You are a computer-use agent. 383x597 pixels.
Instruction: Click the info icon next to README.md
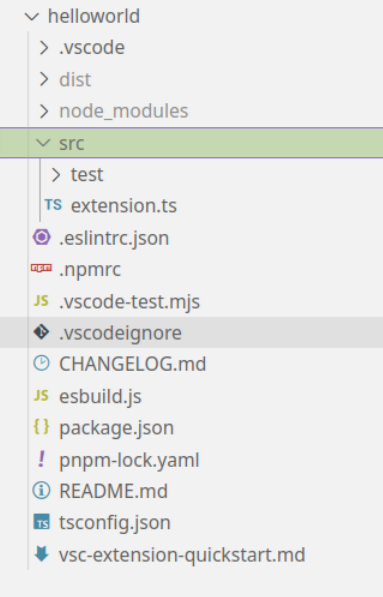(41, 490)
